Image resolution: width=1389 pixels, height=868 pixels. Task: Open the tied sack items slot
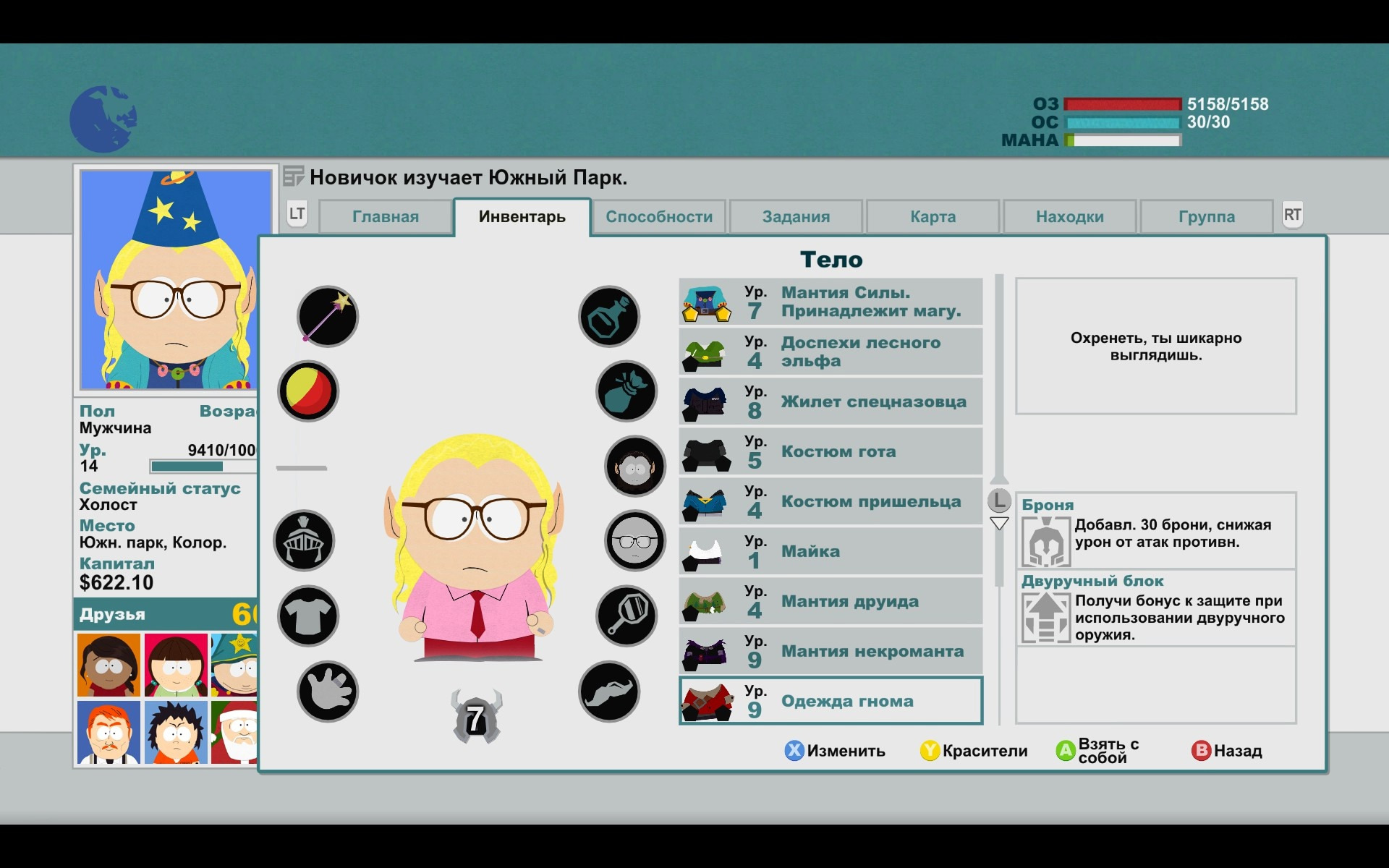pos(626,391)
